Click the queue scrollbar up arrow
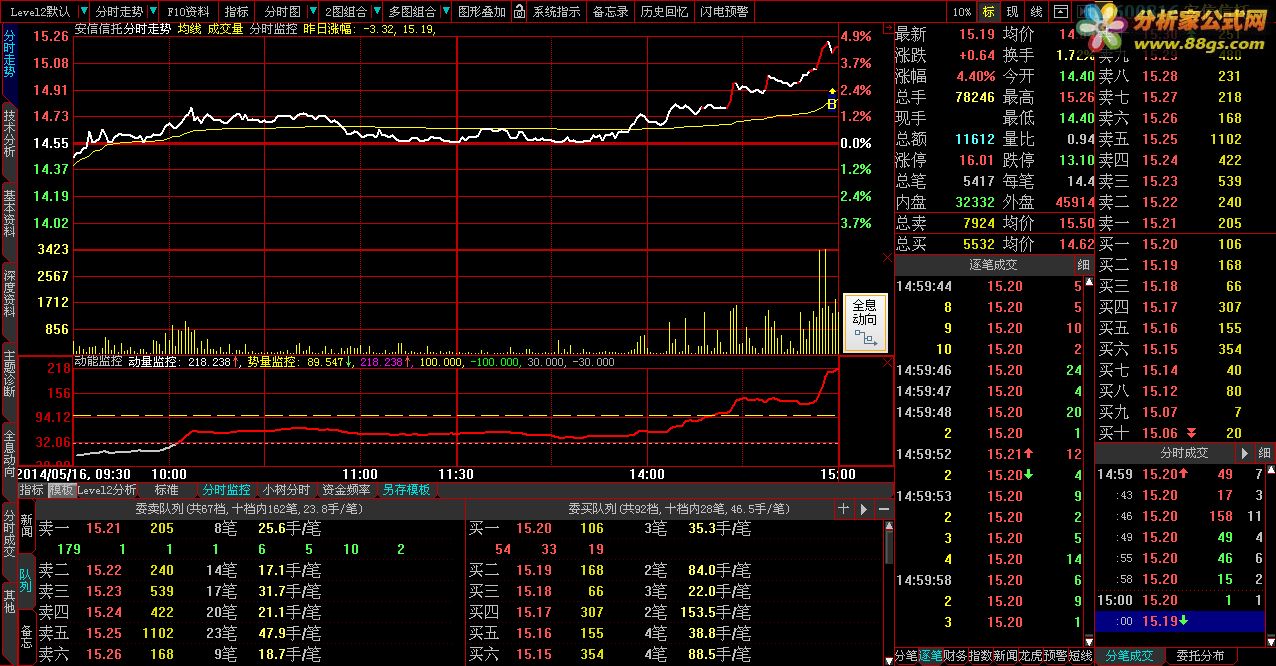 tap(888, 526)
